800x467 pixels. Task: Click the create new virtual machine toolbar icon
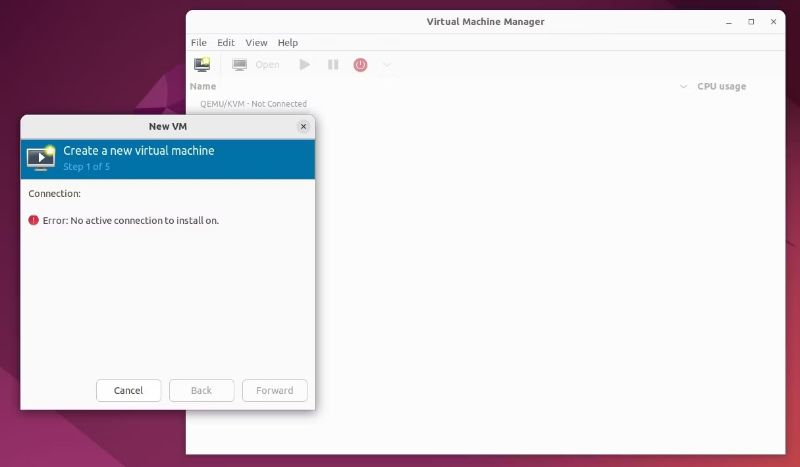pyautogui.click(x=202, y=65)
